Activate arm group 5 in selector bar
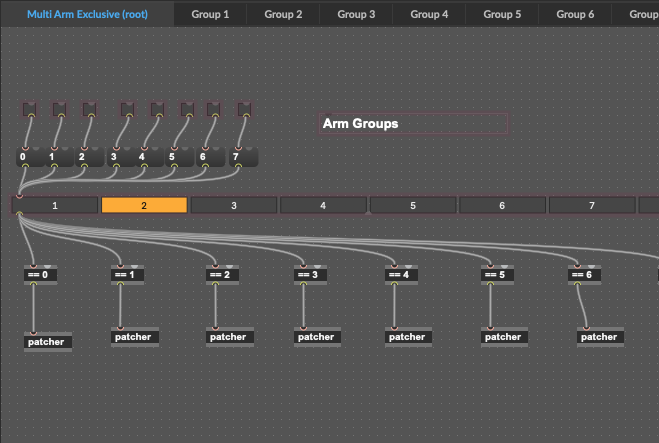The image size is (659, 443). coord(413,205)
